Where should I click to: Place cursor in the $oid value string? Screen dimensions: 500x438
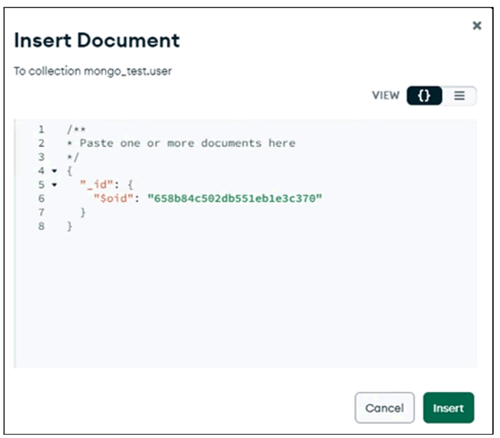tap(235, 198)
